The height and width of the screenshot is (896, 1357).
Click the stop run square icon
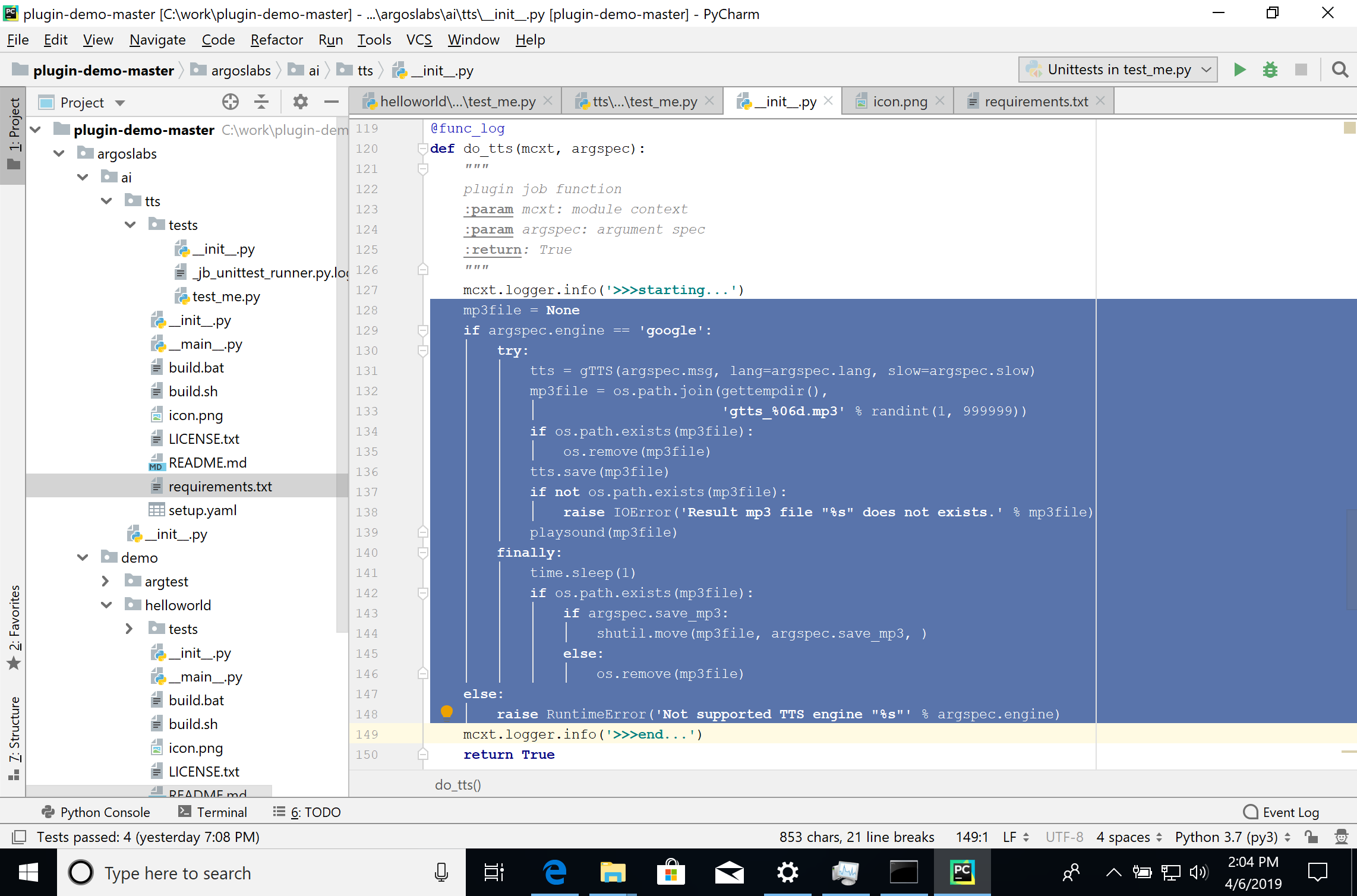coord(1301,70)
